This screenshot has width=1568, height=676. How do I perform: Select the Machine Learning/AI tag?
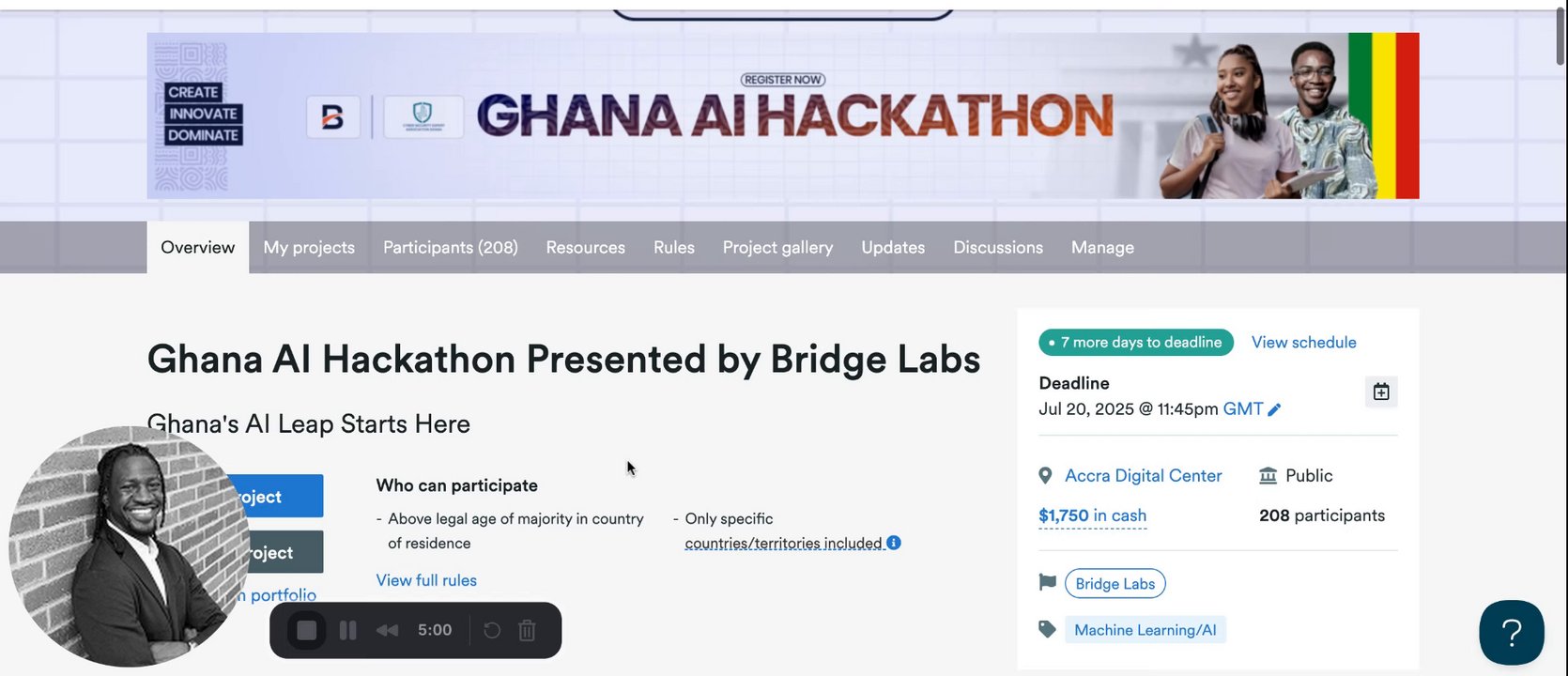point(1145,630)
